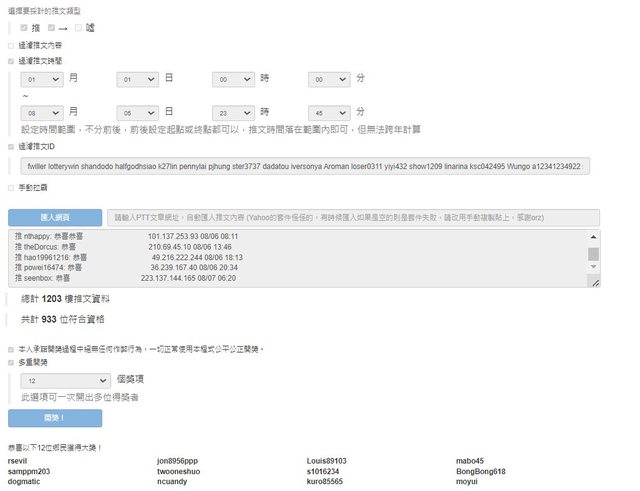
Task: Open the prize count dropdown showing 12
Action: pos(66,381)
